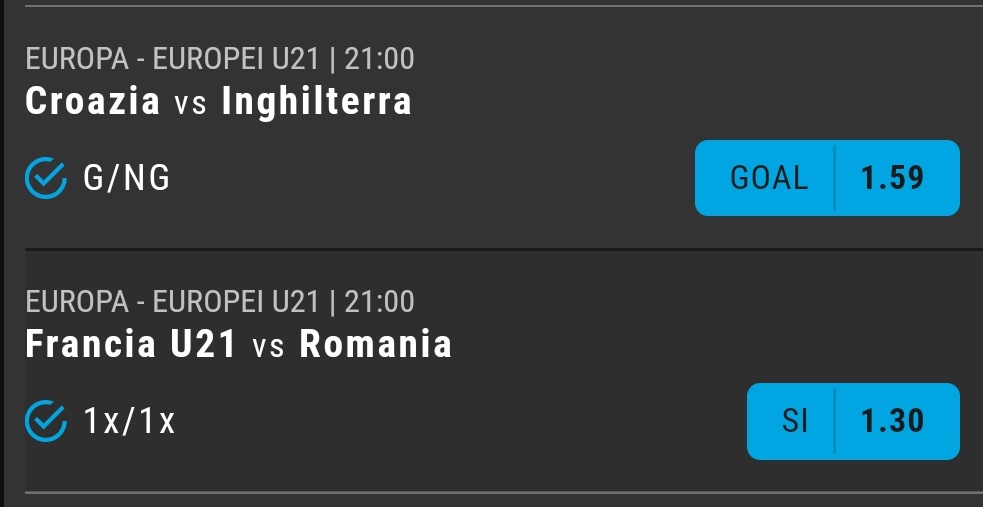
Task: Click the vs text between Croazia and Inghilterra
Action: [191, 104]
